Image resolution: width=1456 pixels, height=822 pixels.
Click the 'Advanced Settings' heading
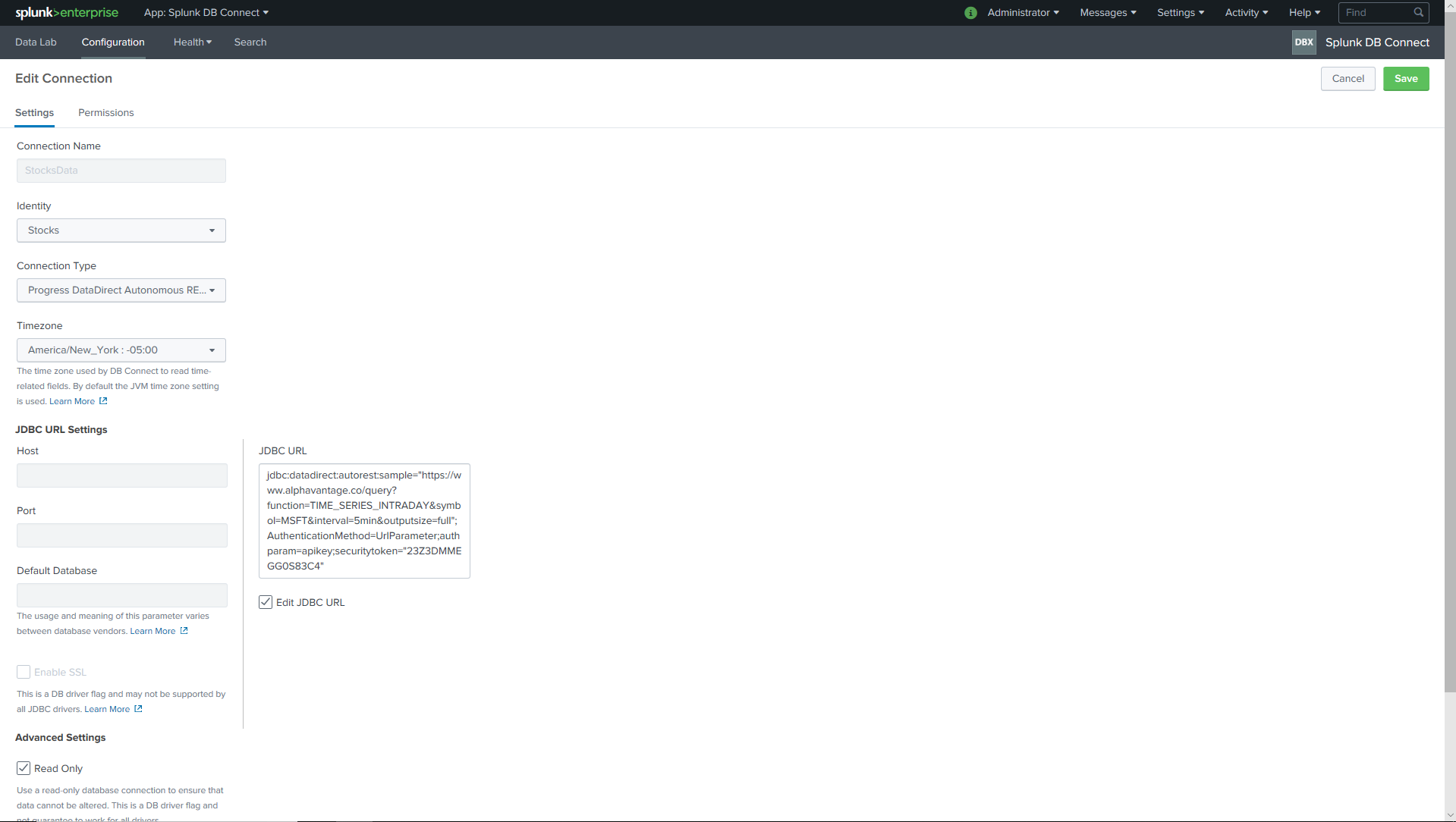tap(61, 738)
